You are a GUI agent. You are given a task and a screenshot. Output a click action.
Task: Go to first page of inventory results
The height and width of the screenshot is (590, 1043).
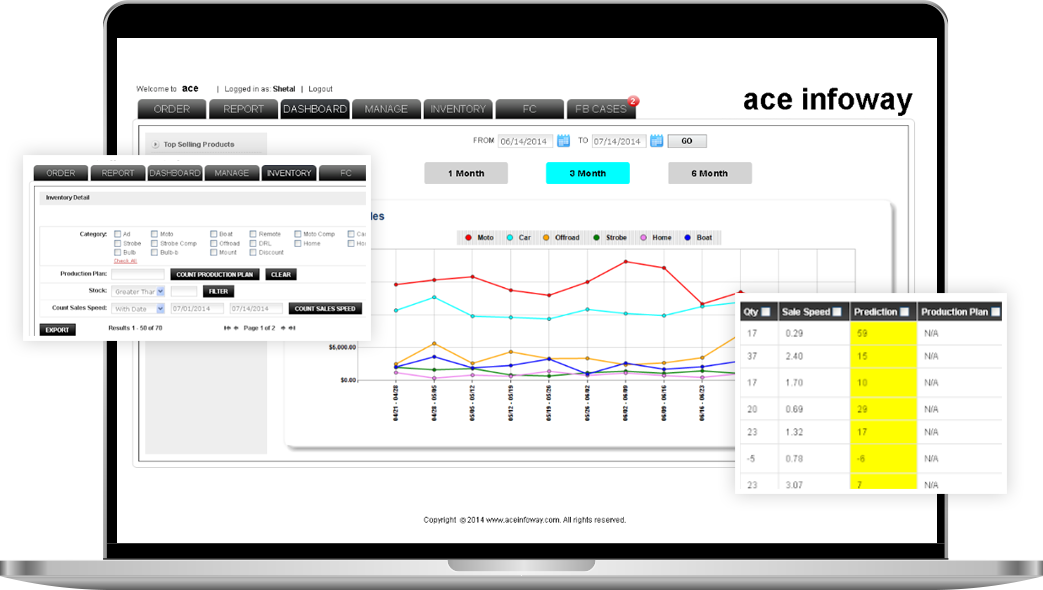click(227, 328)
